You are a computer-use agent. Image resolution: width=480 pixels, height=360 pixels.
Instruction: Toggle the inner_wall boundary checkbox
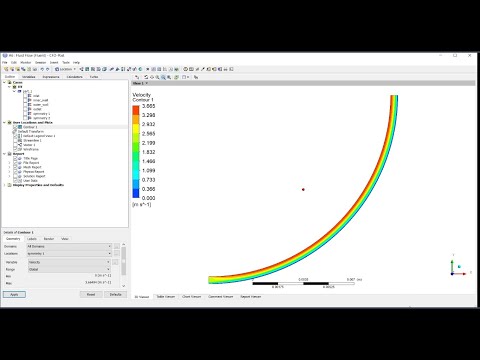point(25,100)
